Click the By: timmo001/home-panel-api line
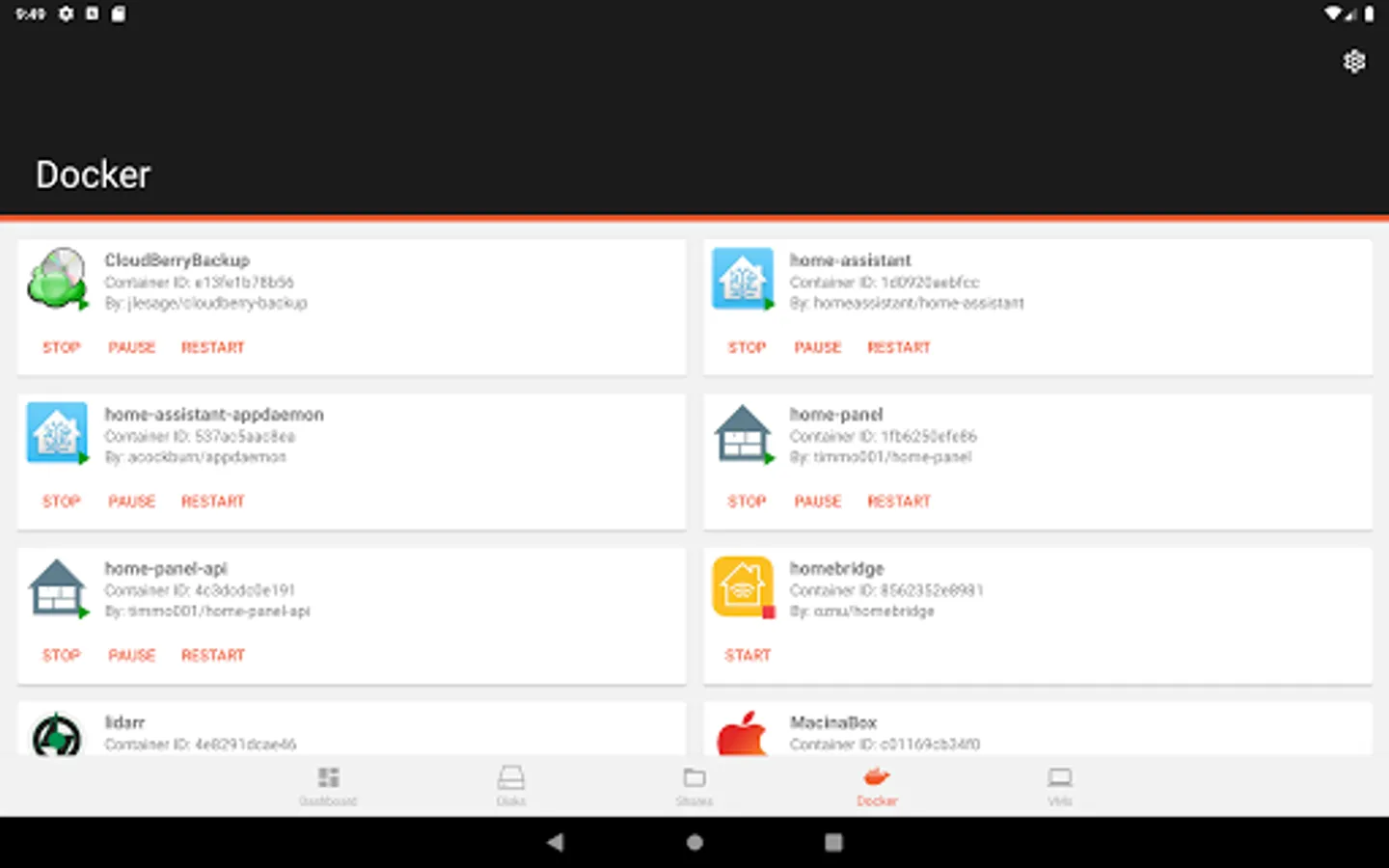Viewport: 1389px width, 868px height. (x=207, y=611)
